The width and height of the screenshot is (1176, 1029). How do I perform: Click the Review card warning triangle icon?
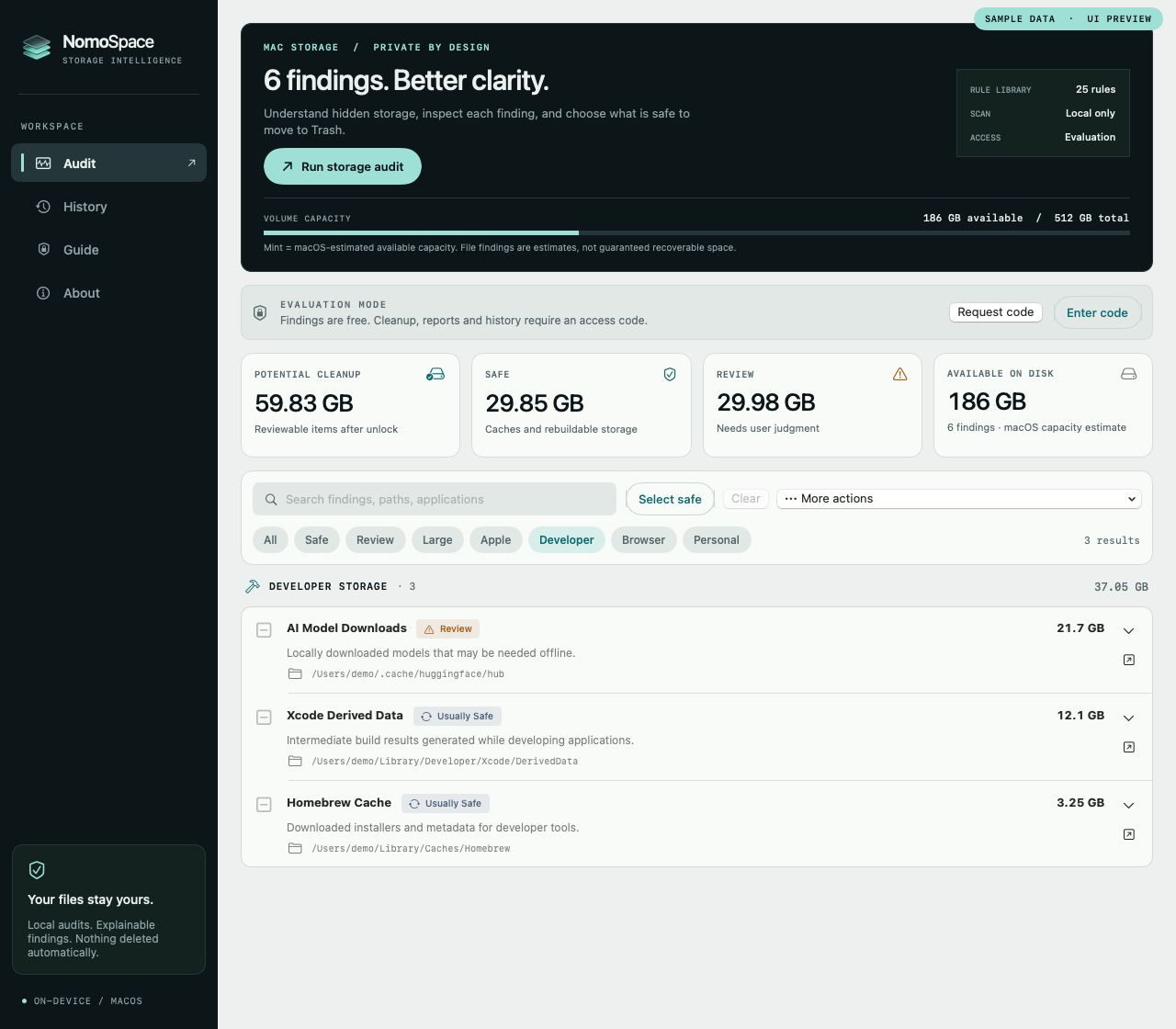(x=900, y=374)
